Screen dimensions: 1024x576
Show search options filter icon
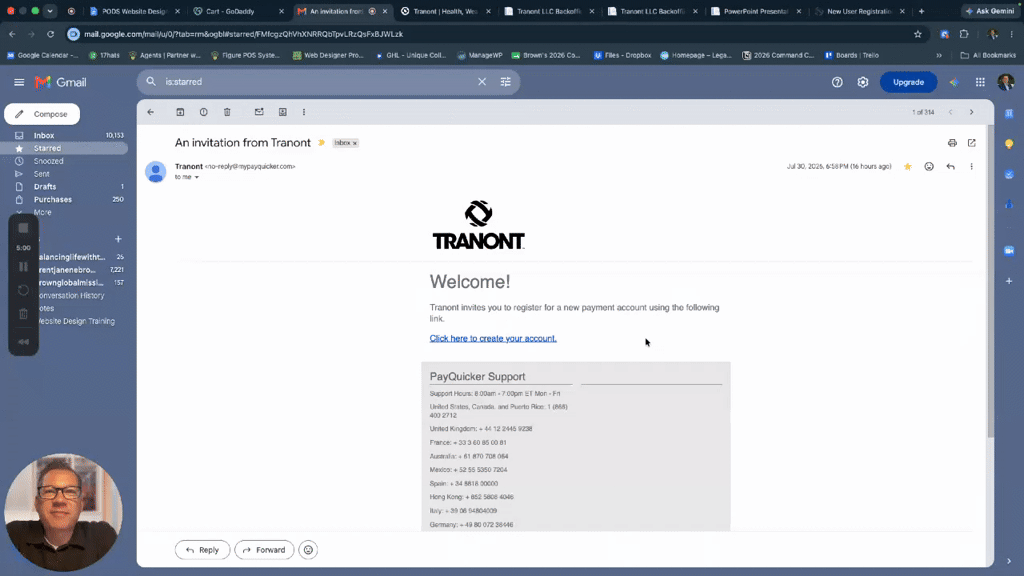505,82
